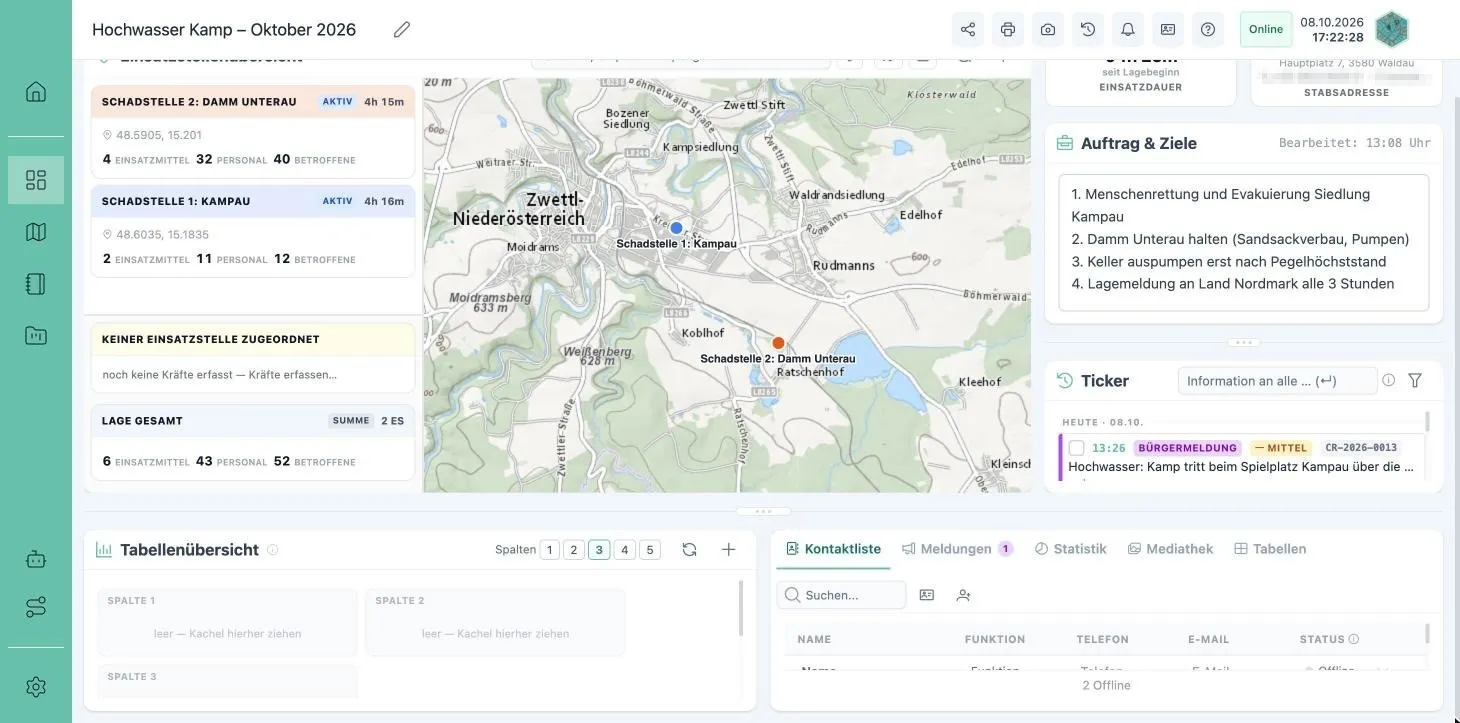The image size is (1460, 723).
Task: Tick the checkbox of ticker entry CR-2026-0013
Action: pyautogui.click(x=1077, y=448)
